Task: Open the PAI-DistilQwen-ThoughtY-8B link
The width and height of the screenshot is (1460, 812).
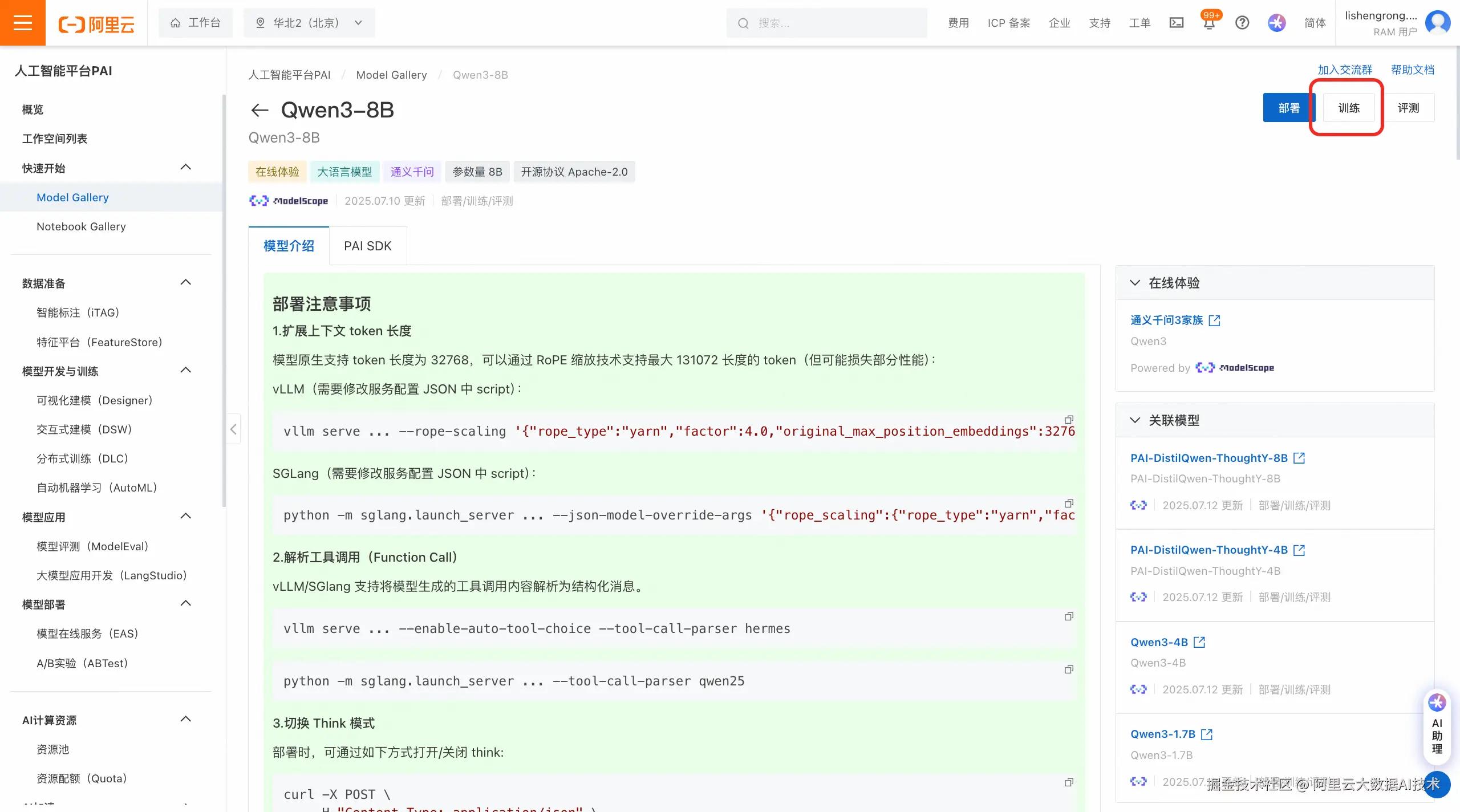Action: [1209, 458]
